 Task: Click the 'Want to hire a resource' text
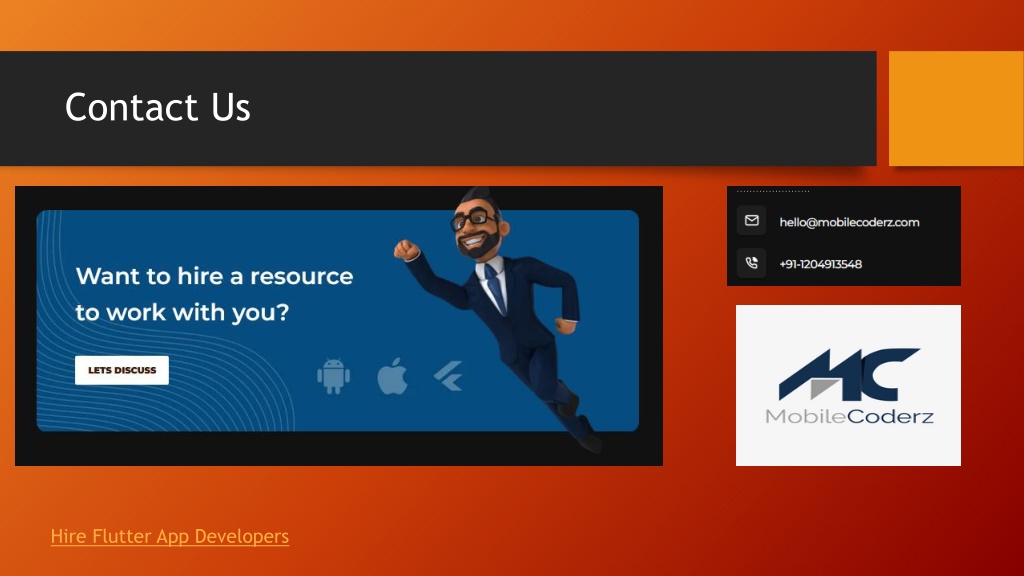pyautogui.click(x=214, y=276)
